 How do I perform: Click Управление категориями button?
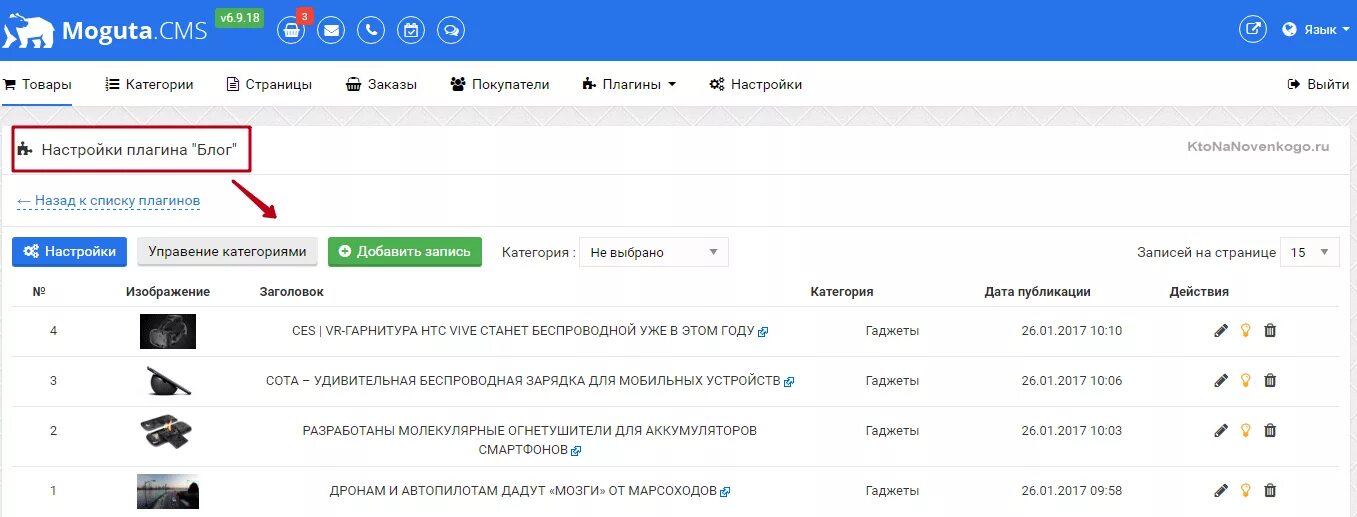[227, 251]
